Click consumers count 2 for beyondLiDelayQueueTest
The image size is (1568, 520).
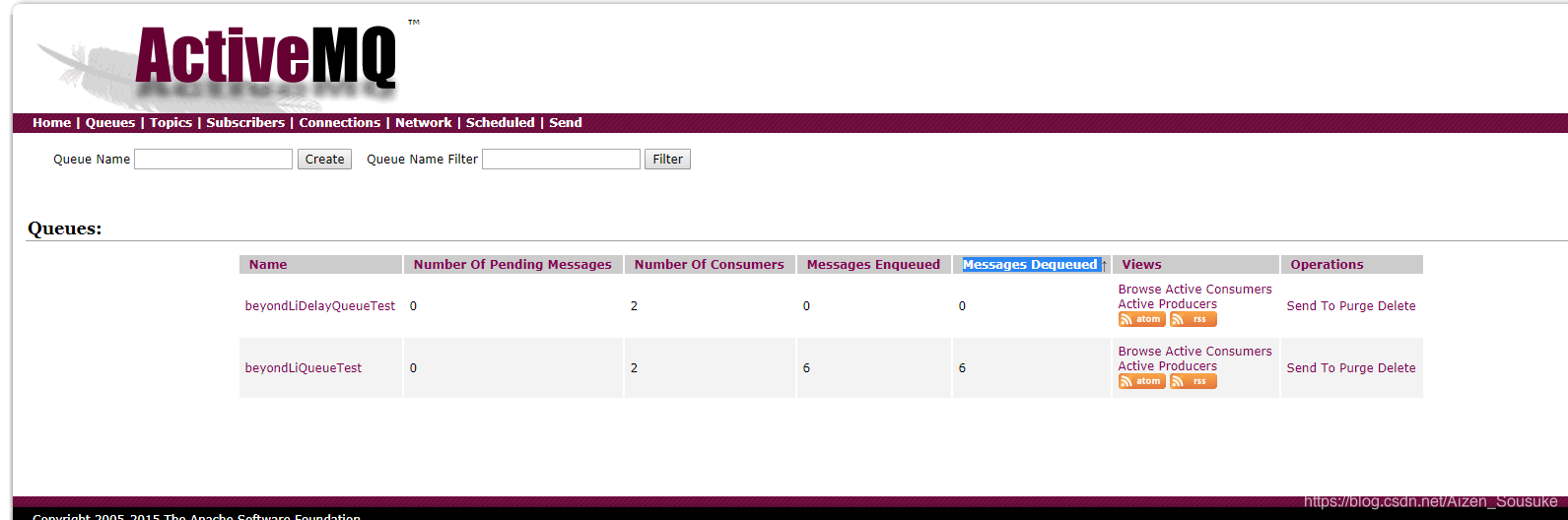pos(634,306)
